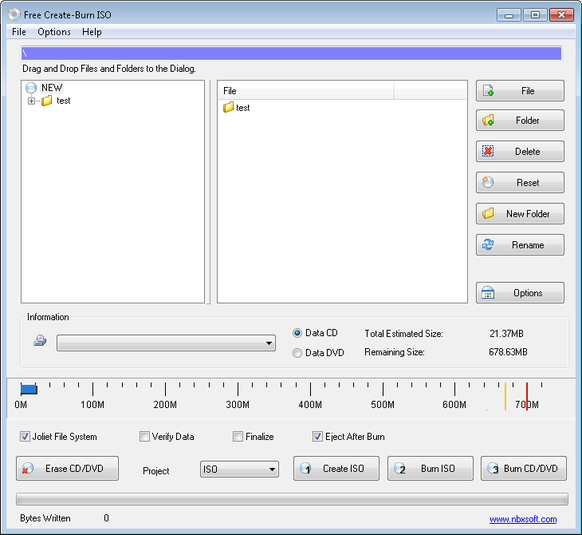Viewport: 582px width, 535px height.
Task: Minimize the Free Create-Burn ISO window
Action: click(509, 15)
